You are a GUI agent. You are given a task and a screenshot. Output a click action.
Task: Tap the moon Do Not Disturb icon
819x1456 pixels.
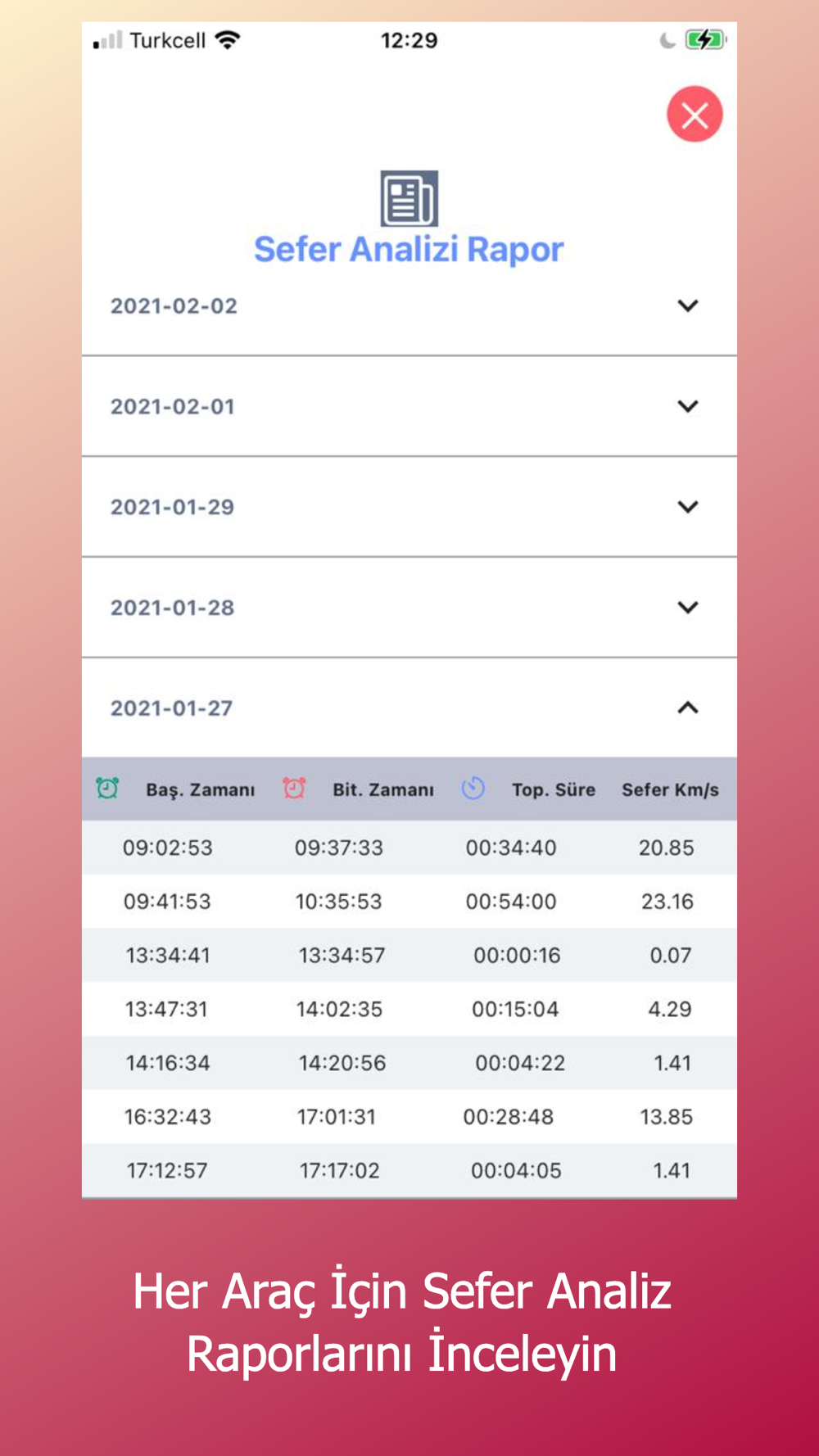click(x=667, y=40)
